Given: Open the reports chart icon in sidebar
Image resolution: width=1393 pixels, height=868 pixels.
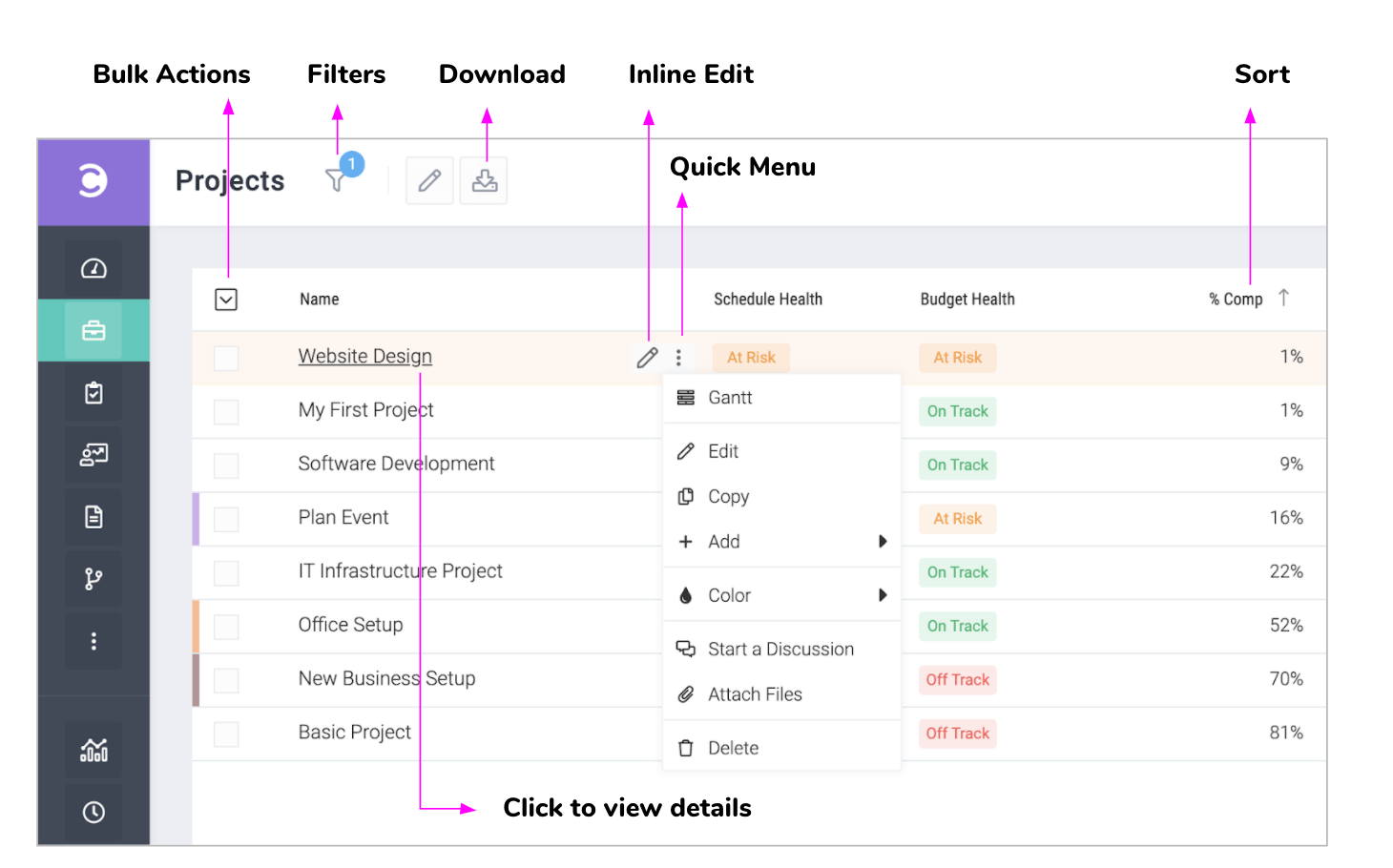Looking at the screenshot, I should pos(94,750).
